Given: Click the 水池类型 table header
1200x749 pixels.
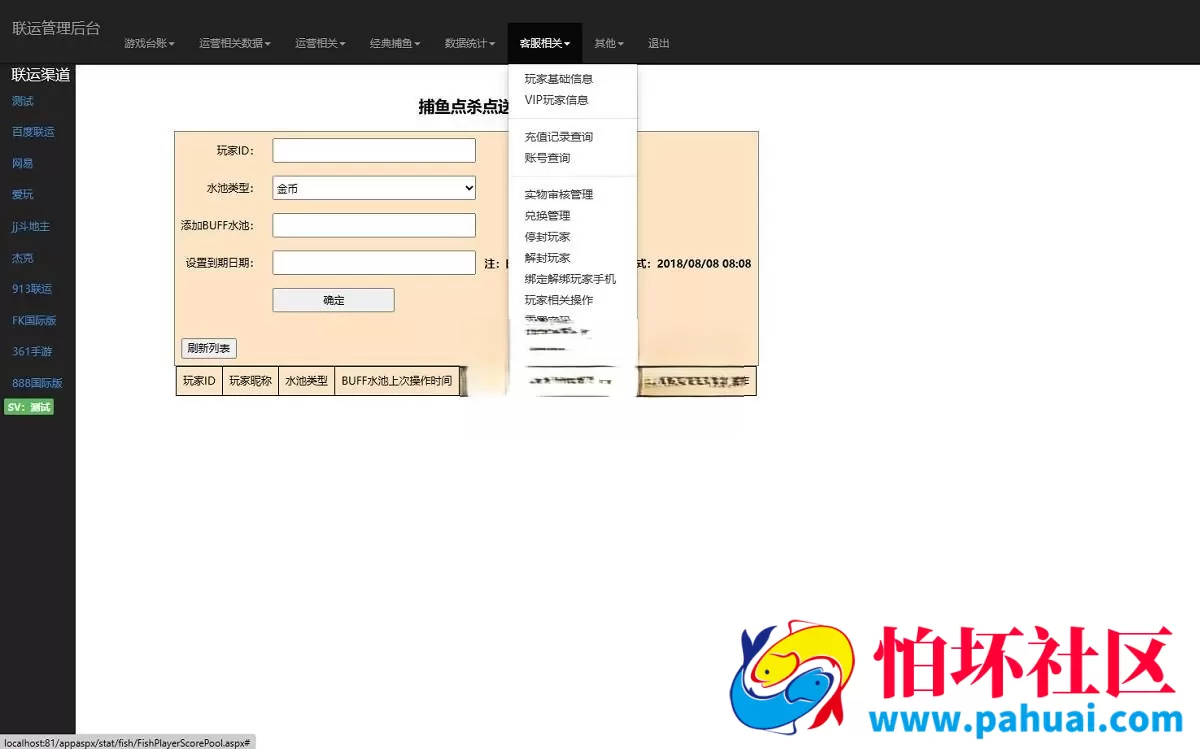Looking at the screenshot, I should pyautogui.click(x=306, y=381).
